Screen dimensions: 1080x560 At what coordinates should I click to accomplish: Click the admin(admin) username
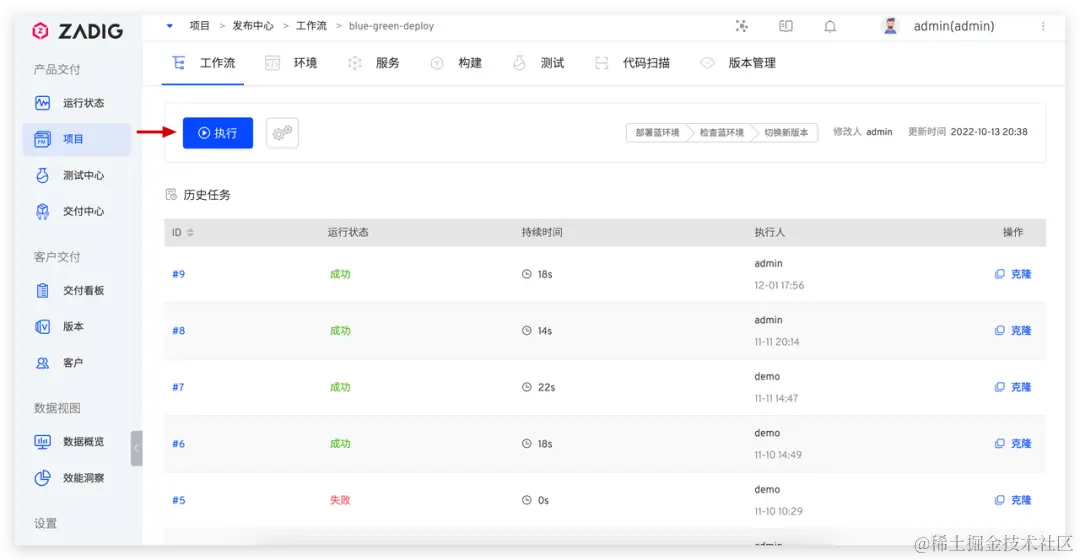pyautogui.click(x=954, y=26)
